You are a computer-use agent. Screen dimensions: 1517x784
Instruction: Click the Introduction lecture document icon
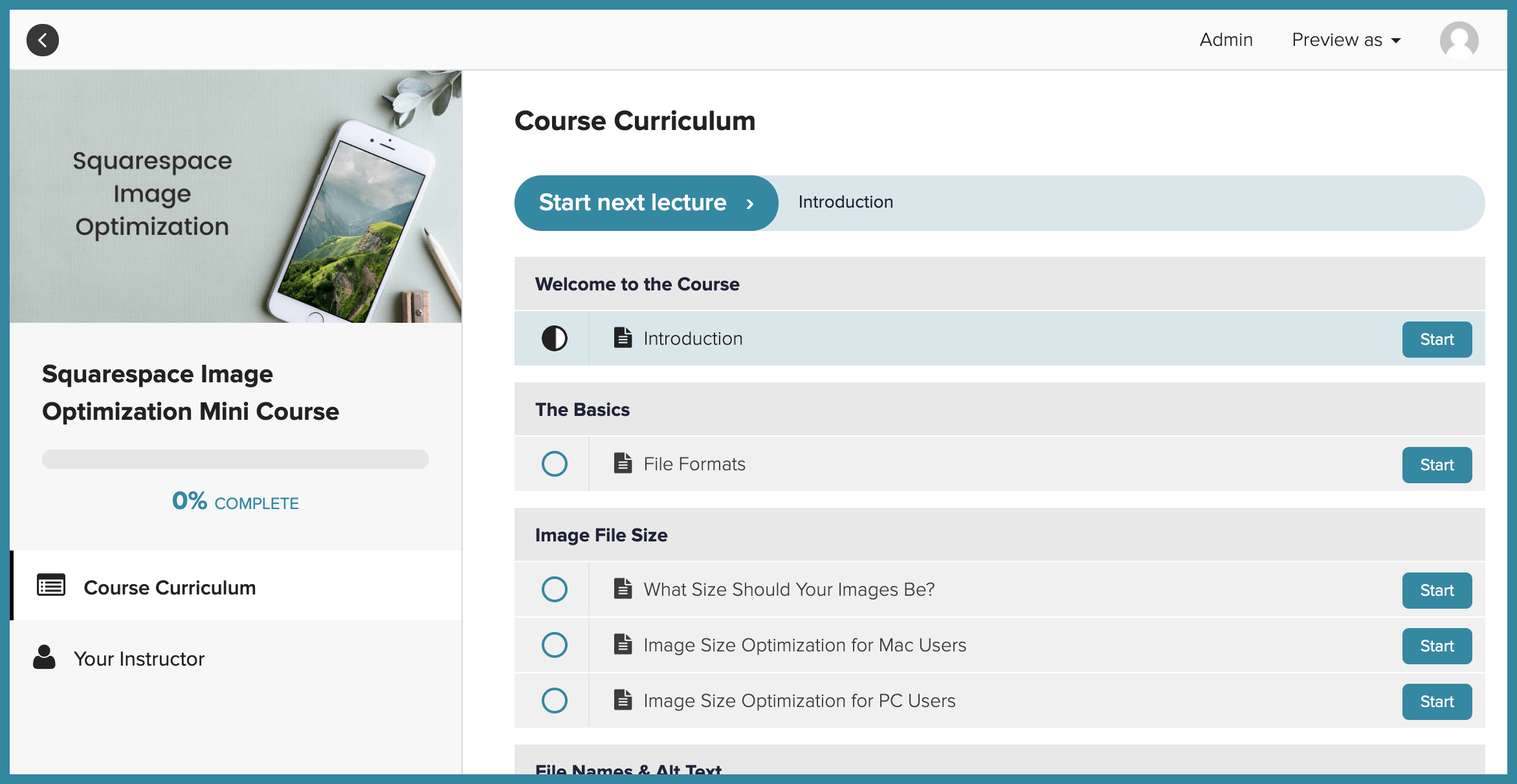coord(622,338)
